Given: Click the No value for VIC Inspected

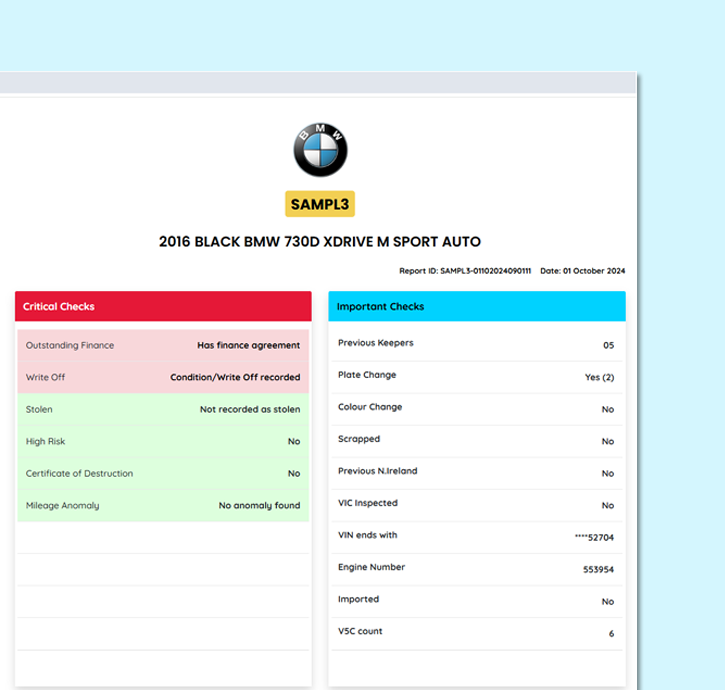Looking at the screenshot, I should [608, 505].
